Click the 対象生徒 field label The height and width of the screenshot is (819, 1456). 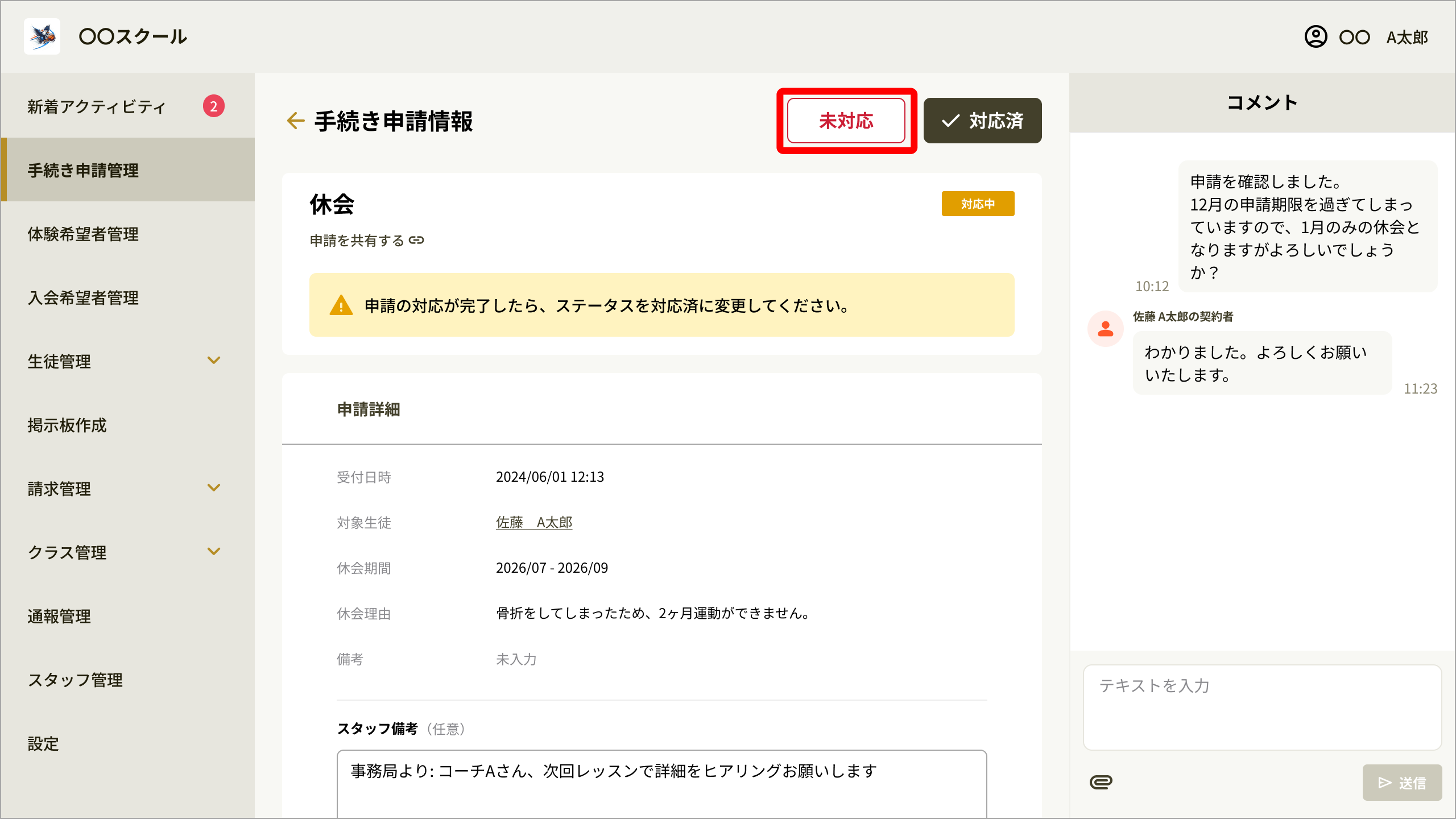tap(364, 522)
